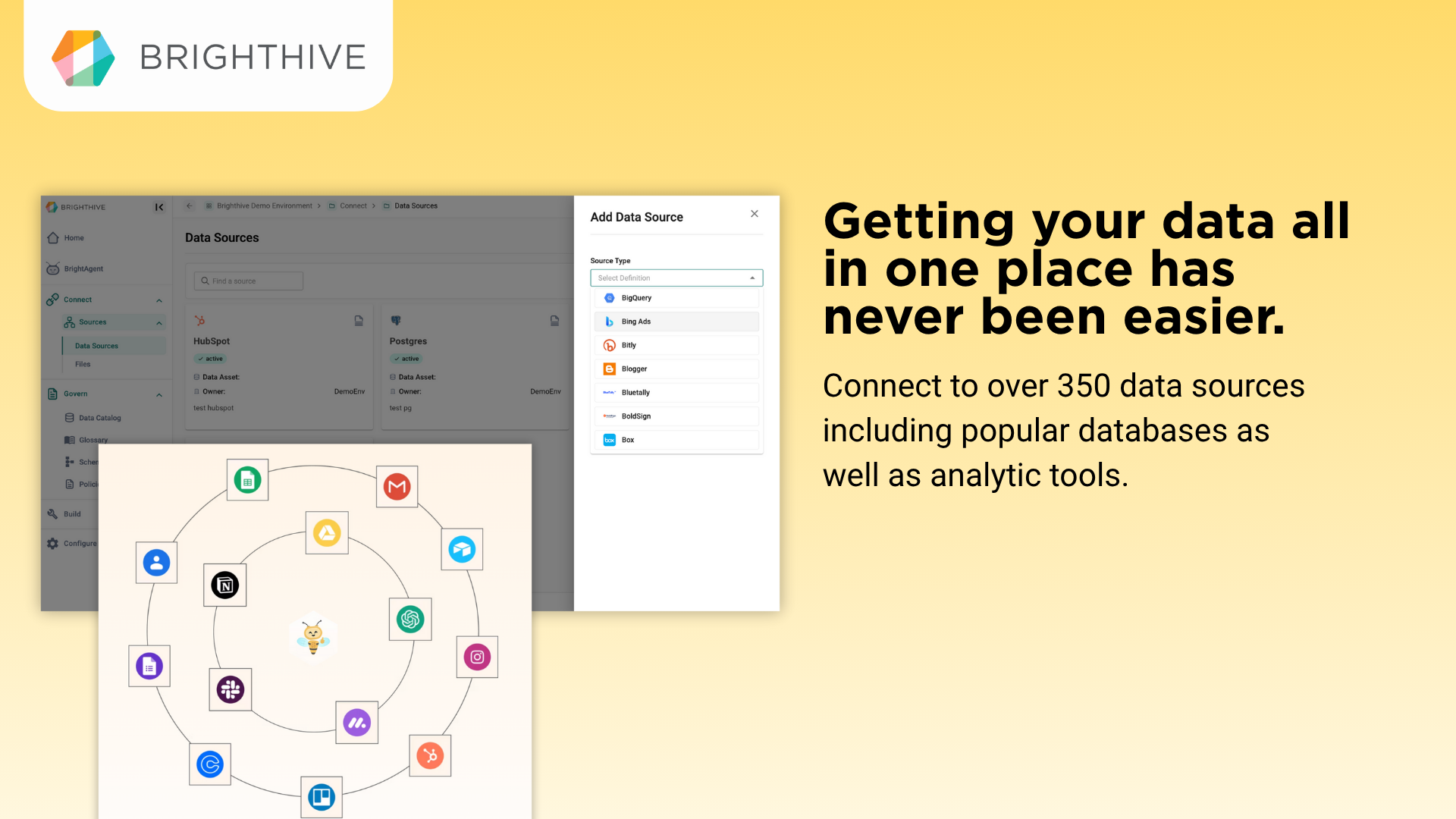Click the Postgres card document icon
This screenshot has height=819, width=1456.
pyautogui.click(x=554, y=321)
